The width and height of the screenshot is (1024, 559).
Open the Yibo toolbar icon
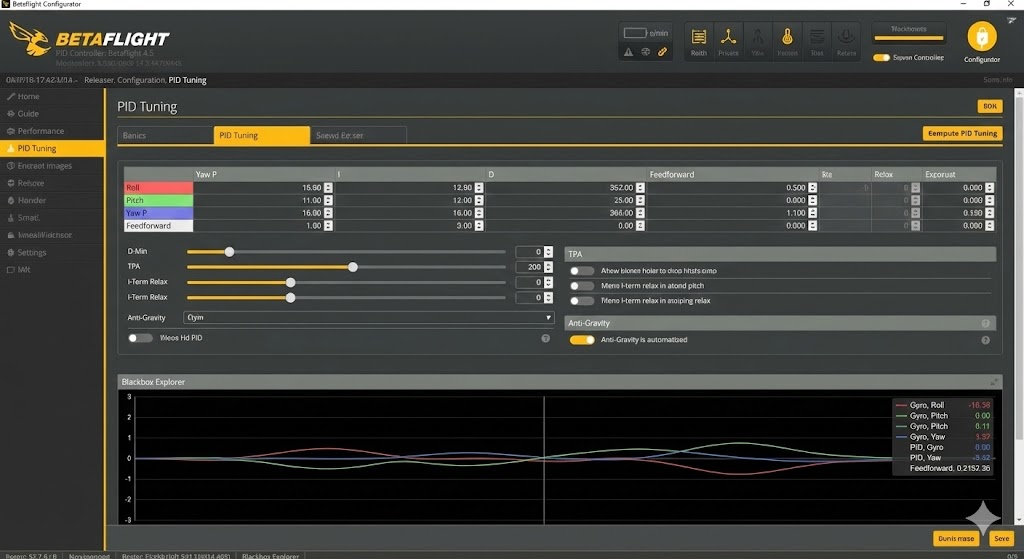[758, 42]
